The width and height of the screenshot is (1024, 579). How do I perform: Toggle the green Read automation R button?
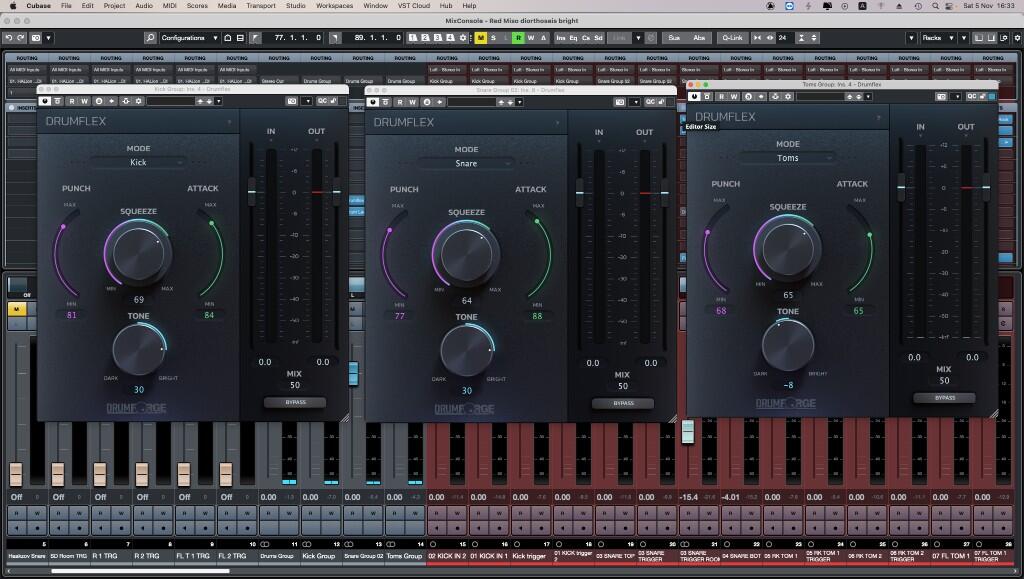point(518,38)
